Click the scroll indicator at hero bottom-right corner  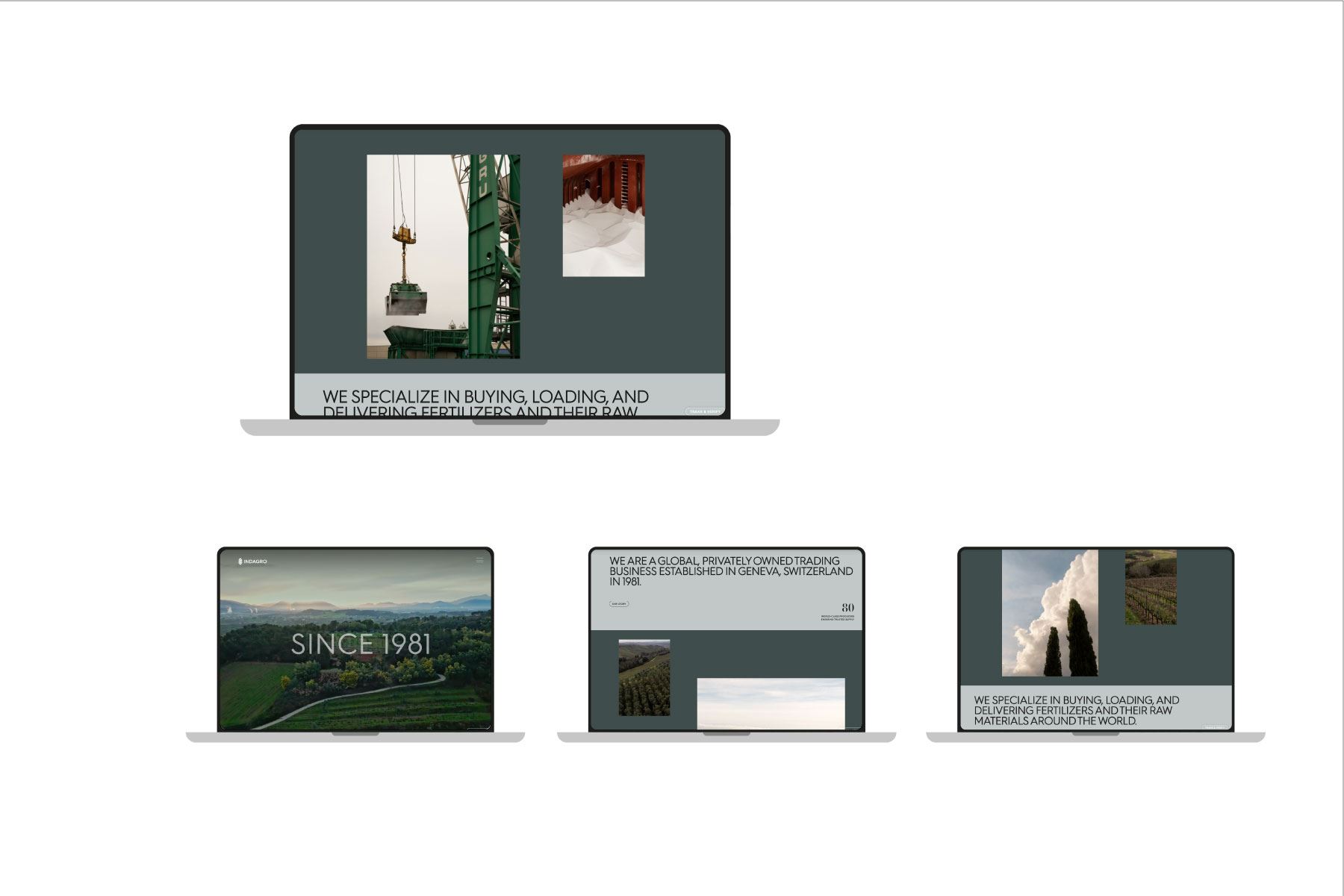(x=478, y=728)
